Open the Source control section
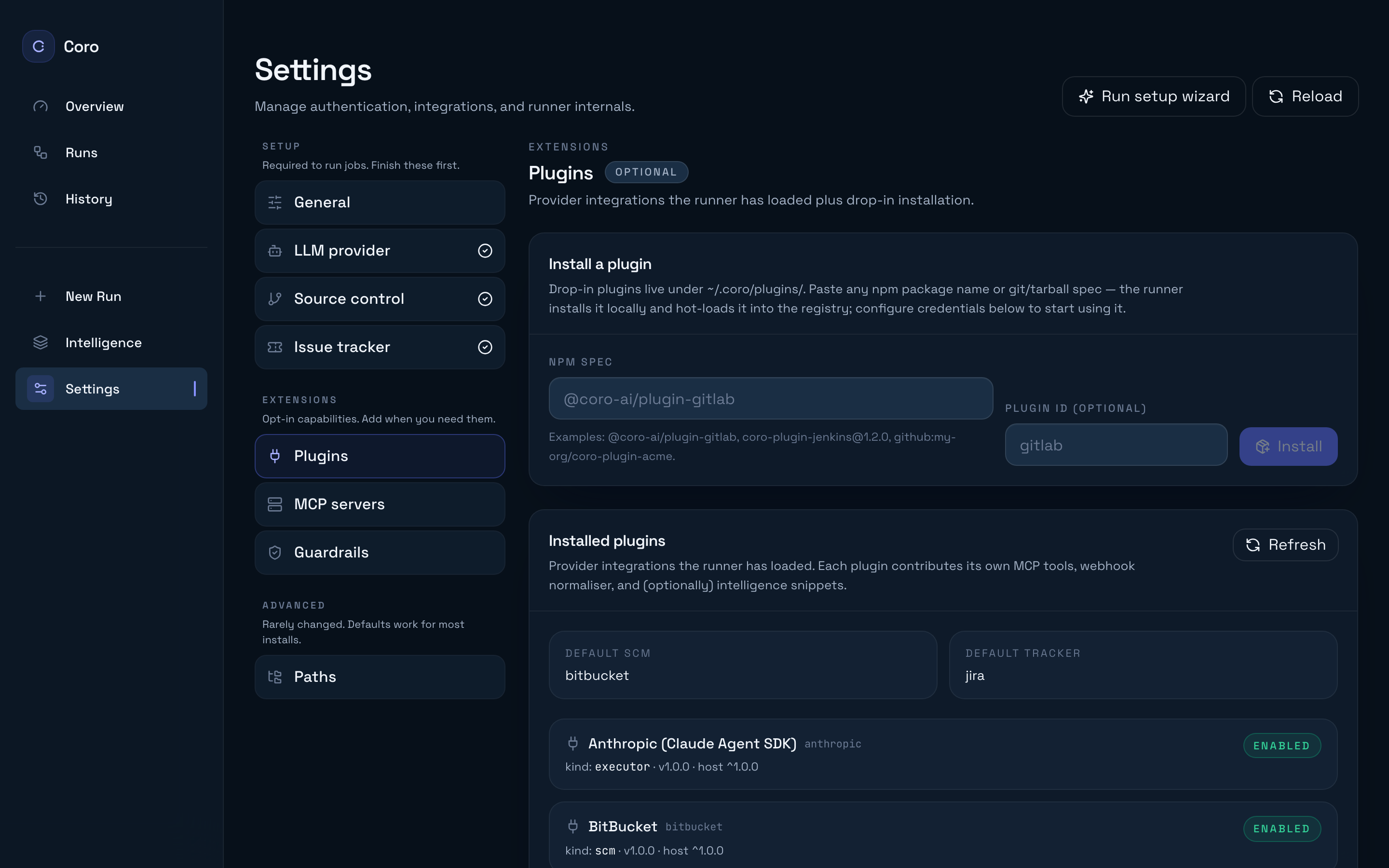Viewport: 1389px width, 868px height. point(380,298)
